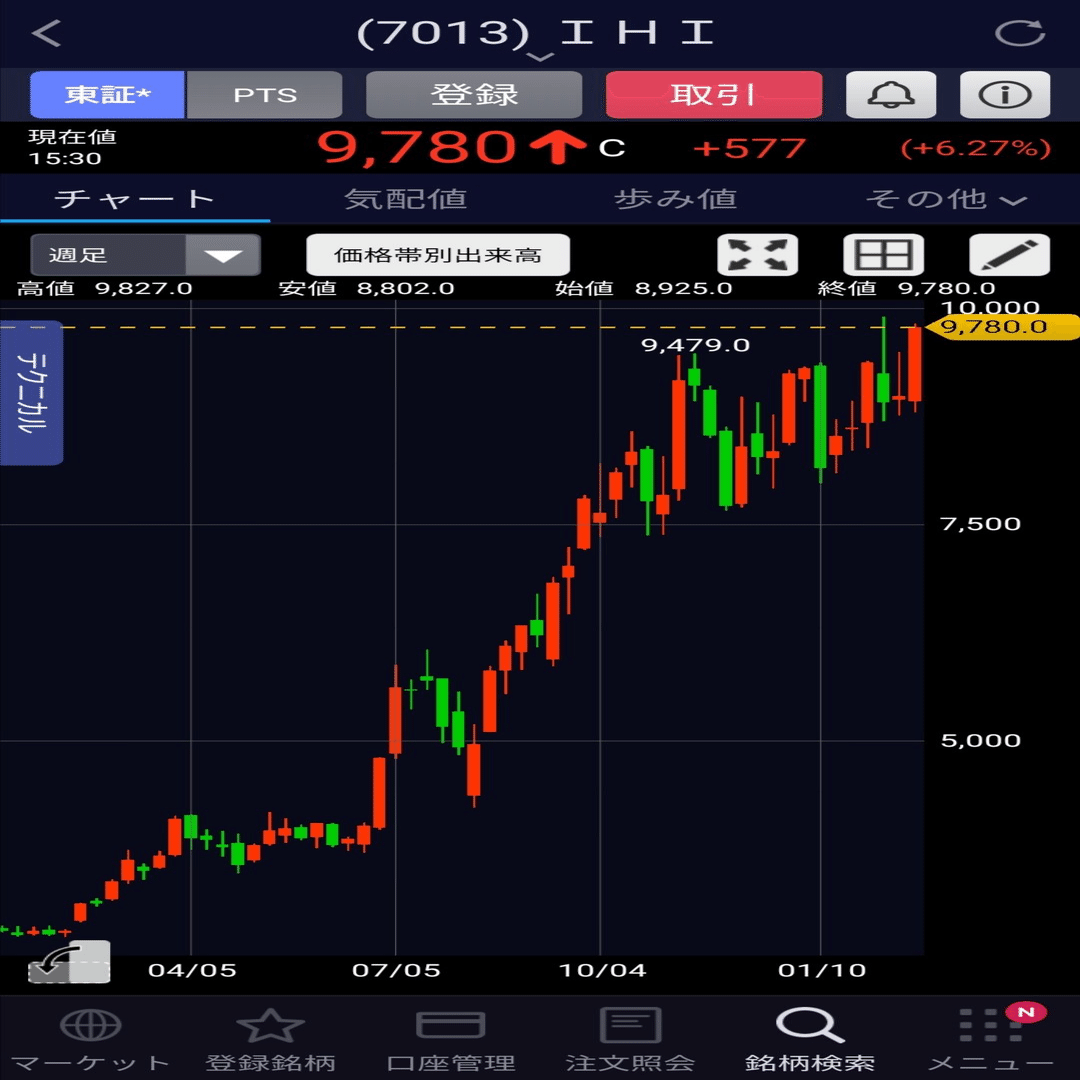The height and width of the screenshot is (1080, 1080).
Task: Tap the +577 change value
Action: click(x=749, y=148)
